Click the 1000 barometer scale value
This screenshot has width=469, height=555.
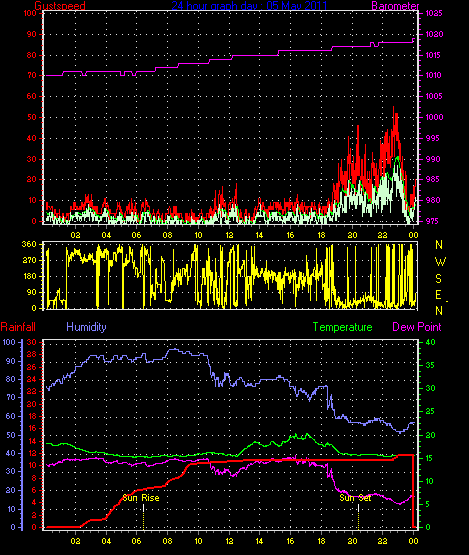(434, 117)
